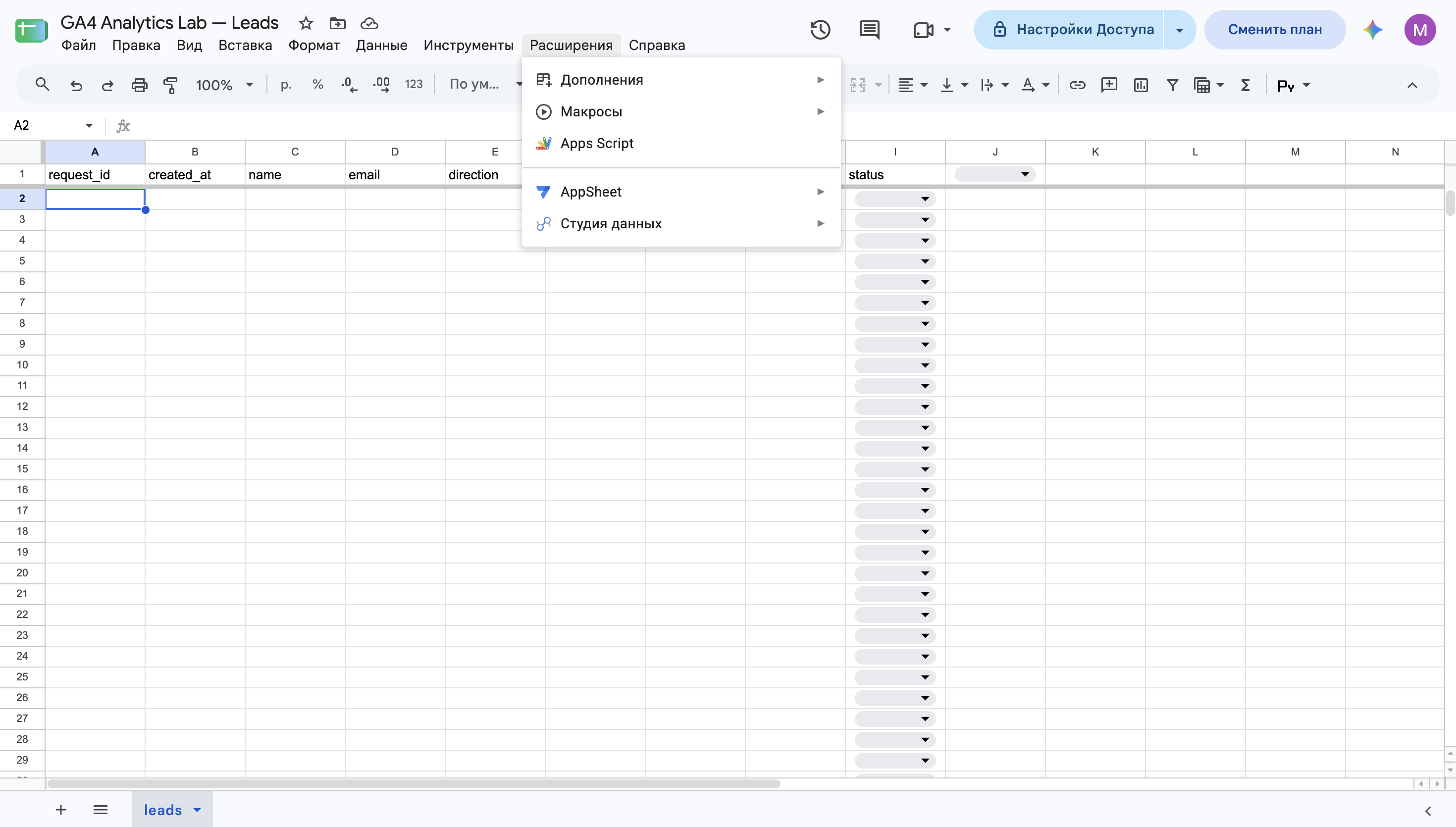Open the name box A2 dropdown

click(89, 125)
